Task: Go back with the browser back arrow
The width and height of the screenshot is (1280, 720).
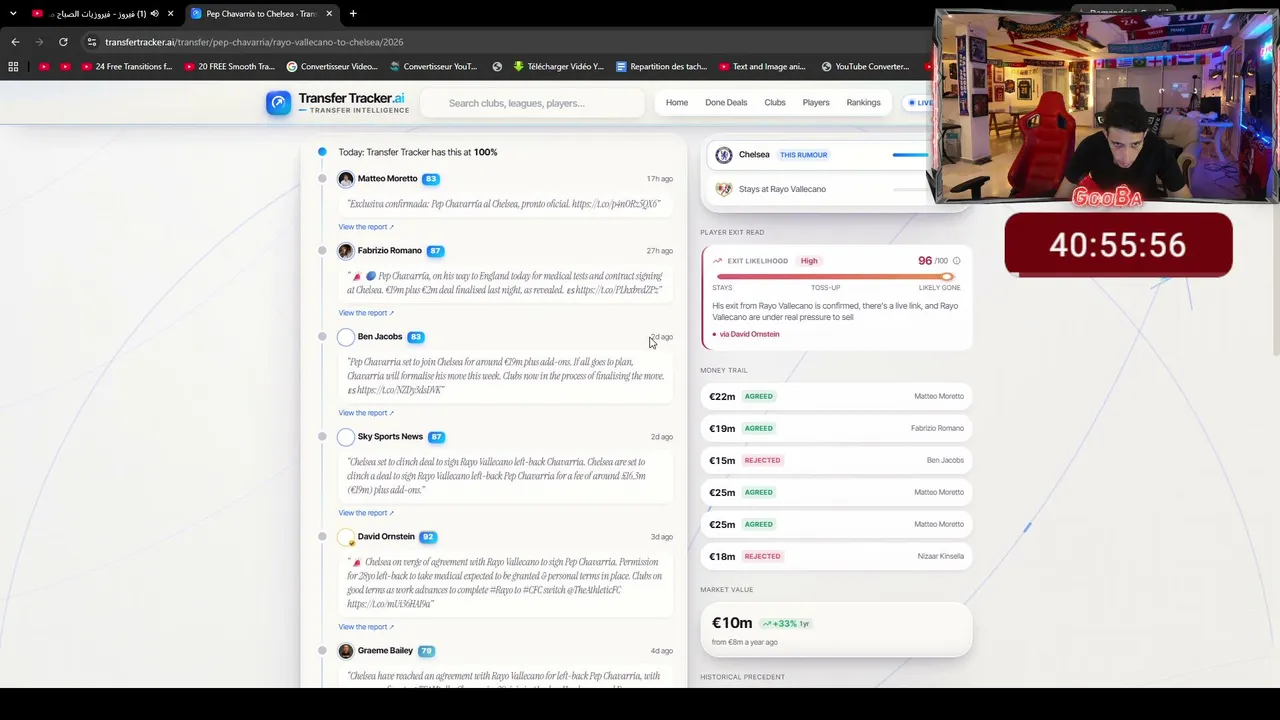Action: pos(15,42)
